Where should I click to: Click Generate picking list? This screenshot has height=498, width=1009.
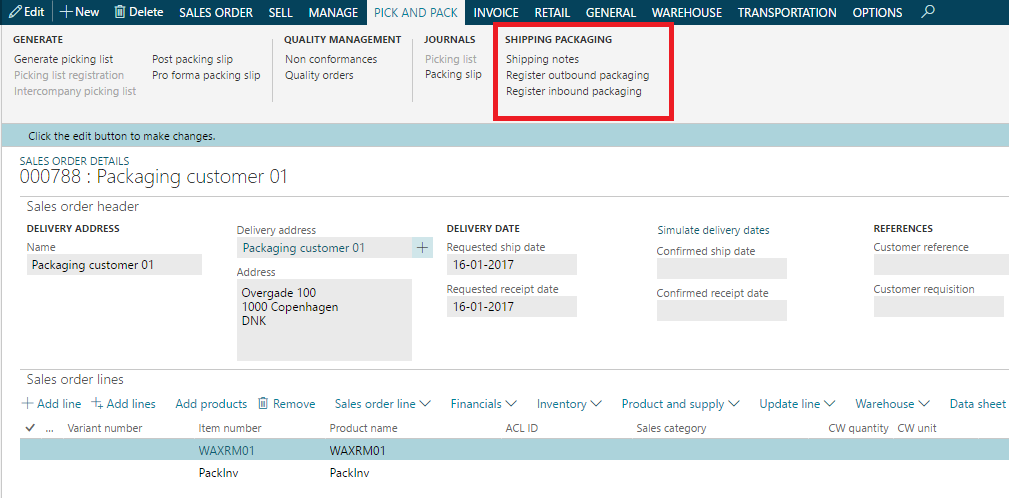click(64, 59)
